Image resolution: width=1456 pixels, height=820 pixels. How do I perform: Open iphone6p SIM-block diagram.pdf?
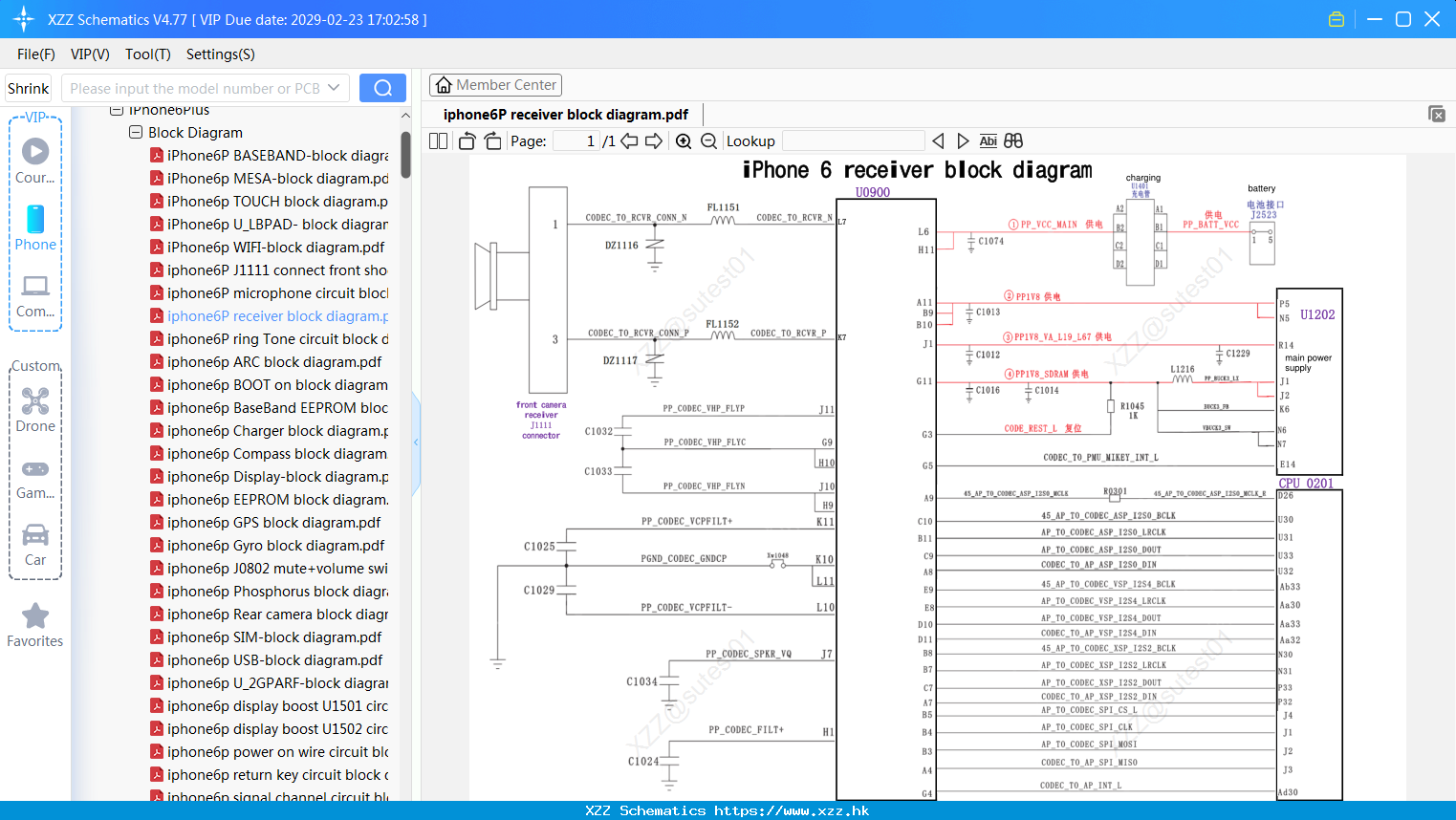(x=267, y=637)
